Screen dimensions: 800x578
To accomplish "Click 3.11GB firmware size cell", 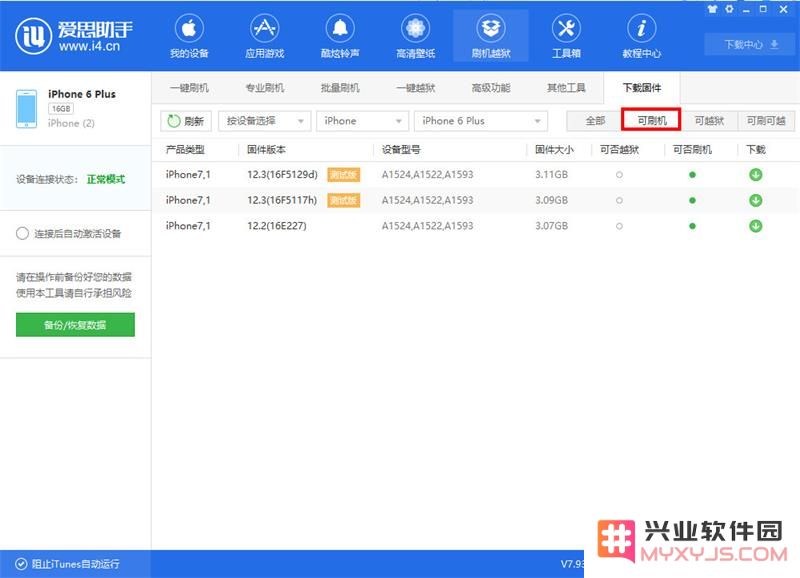I will (x=552, y=174).
